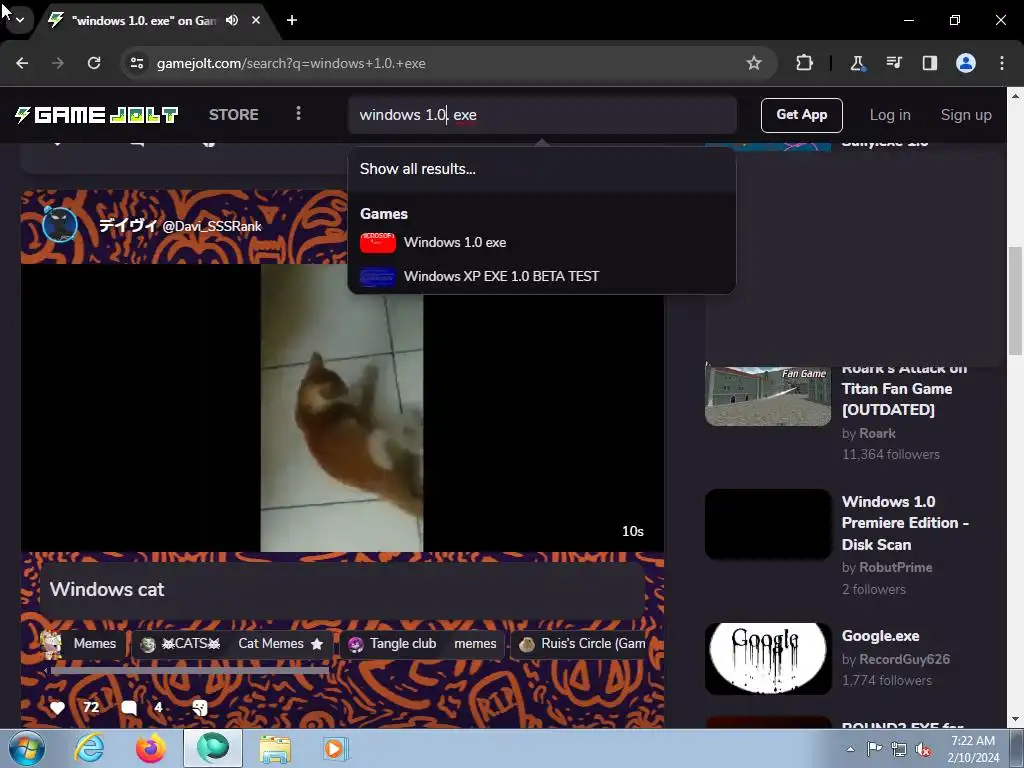Image resolution: width=1024 pixels, height=768 pixels.
Task: Click the memes channel tag after Tangle club
Action: click(x=475, y=644)
